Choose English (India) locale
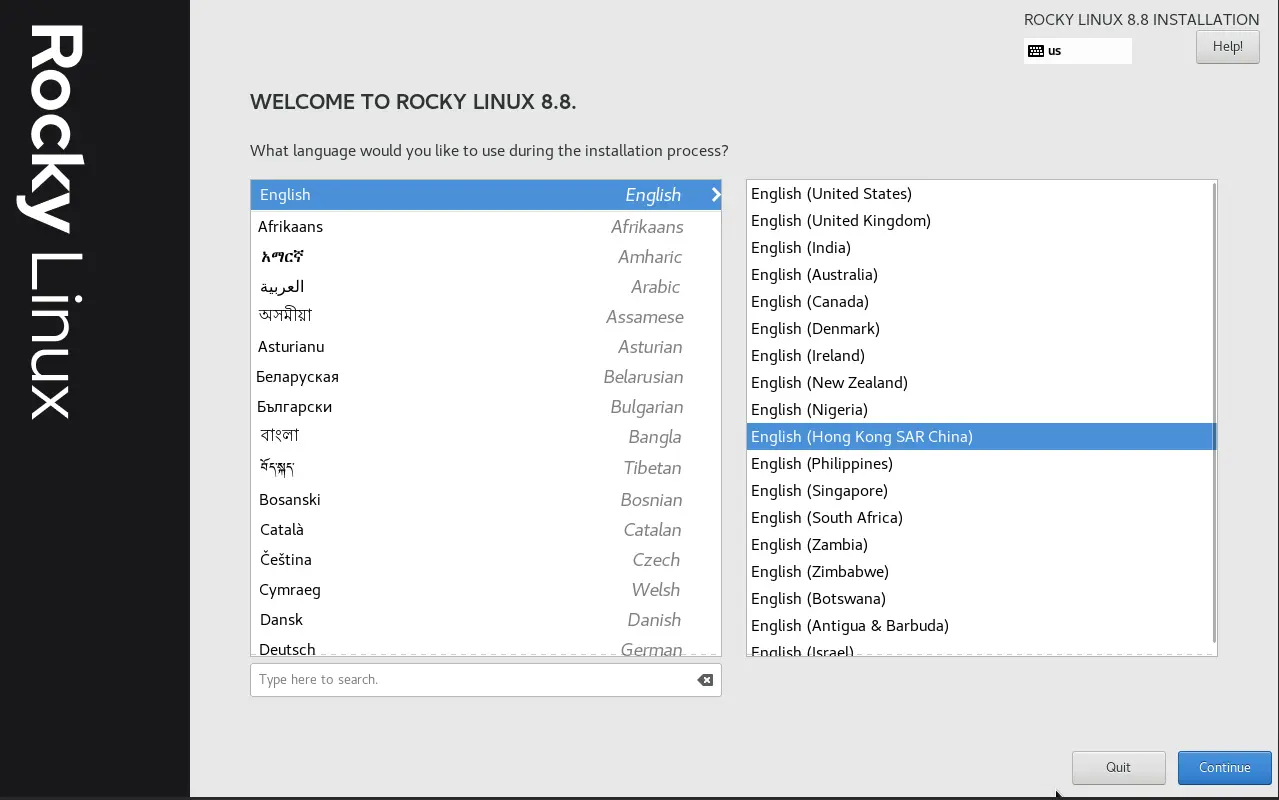 coord(979,248)
